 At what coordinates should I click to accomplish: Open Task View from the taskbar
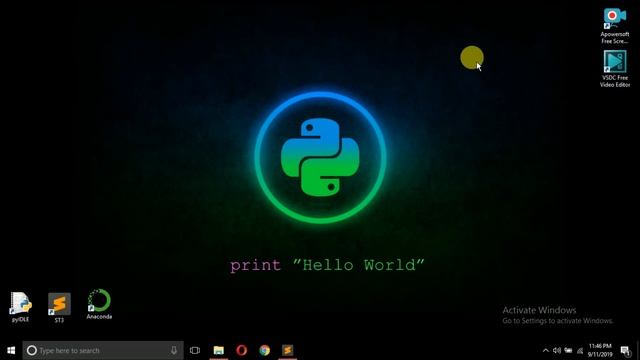195,350
